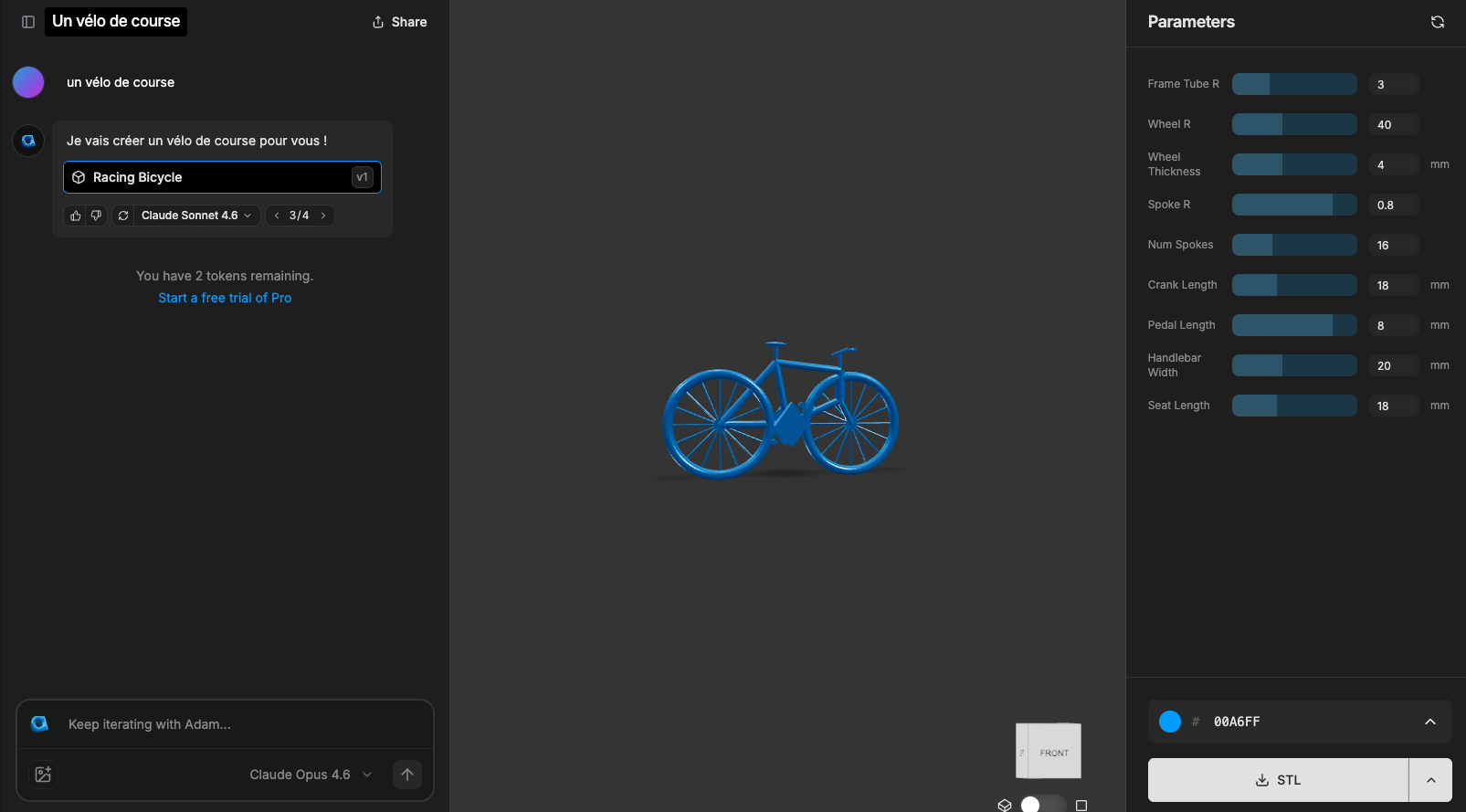Viewport: 1466px width, 812px height.
Task: Go to the previous response version
Action: point(277,216)
